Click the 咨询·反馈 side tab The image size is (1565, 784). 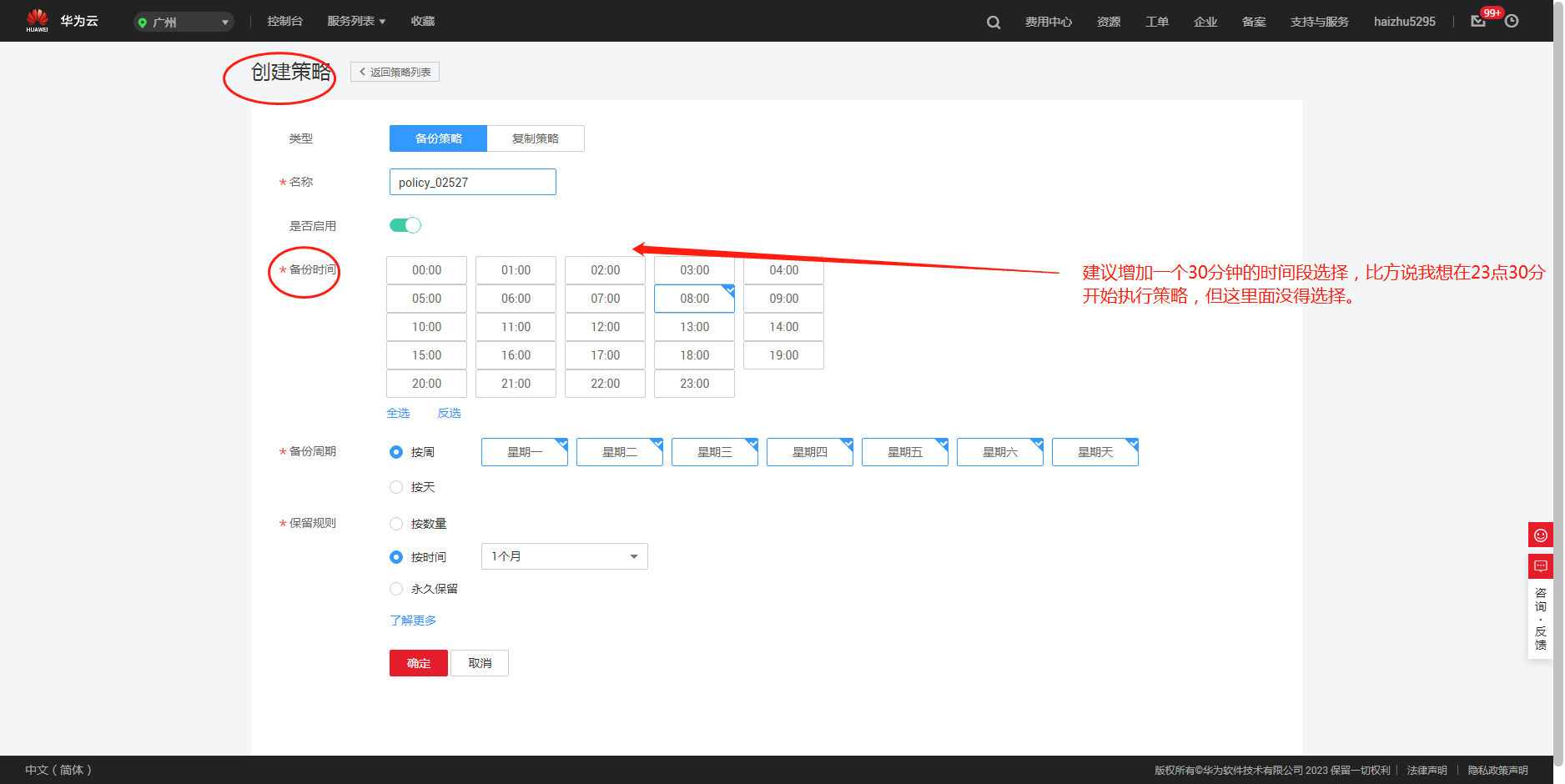[x=1541, y=619]
